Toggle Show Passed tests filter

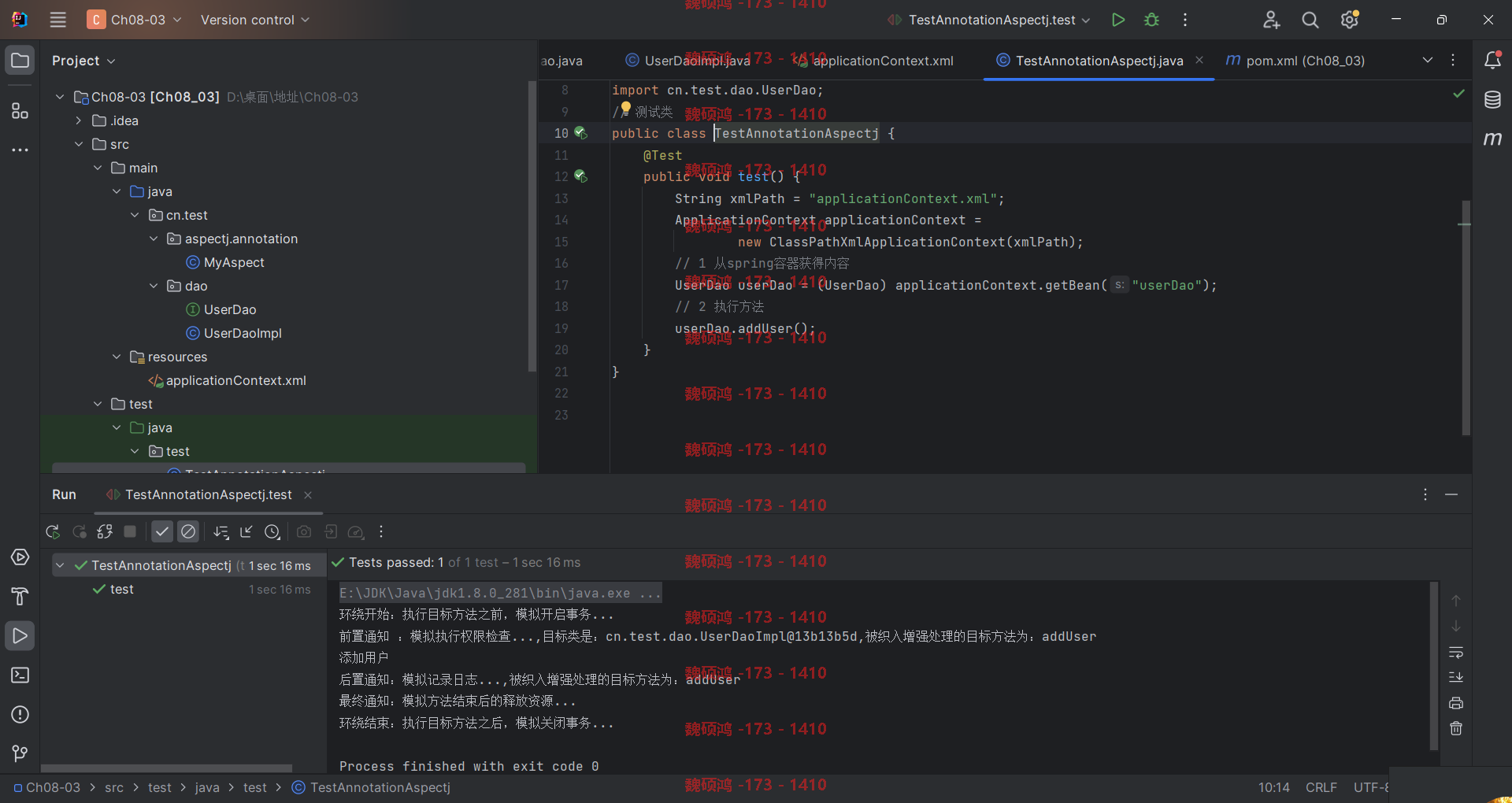pos(161,532)
